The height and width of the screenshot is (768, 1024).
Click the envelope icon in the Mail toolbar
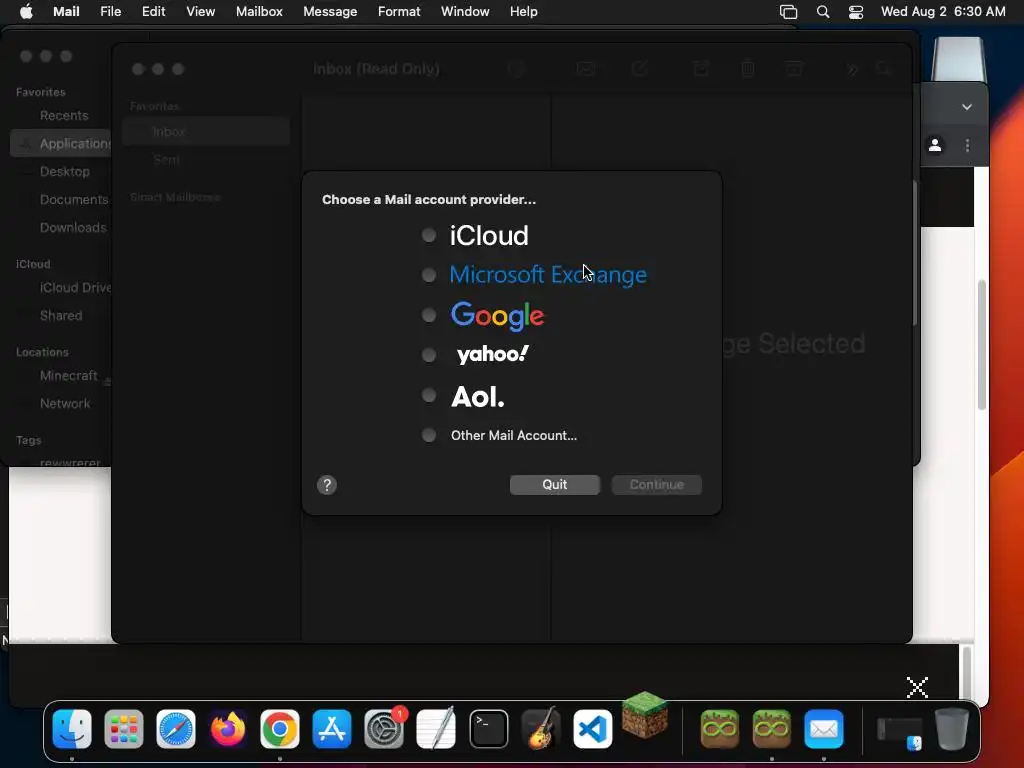point(586,69)
